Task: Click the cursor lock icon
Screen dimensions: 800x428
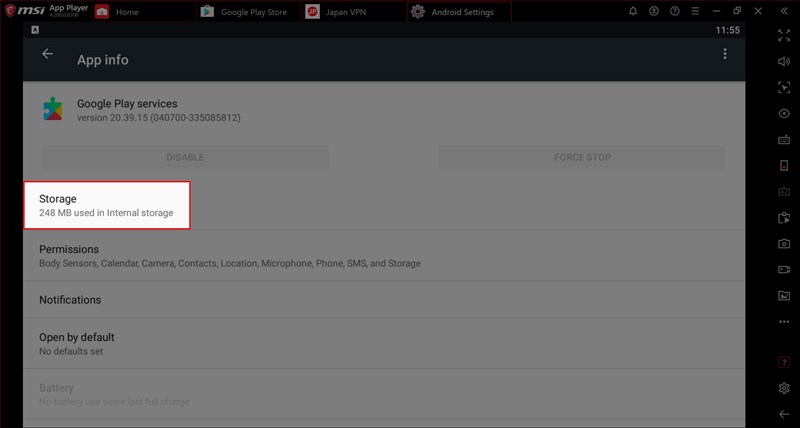Action: 784,87
